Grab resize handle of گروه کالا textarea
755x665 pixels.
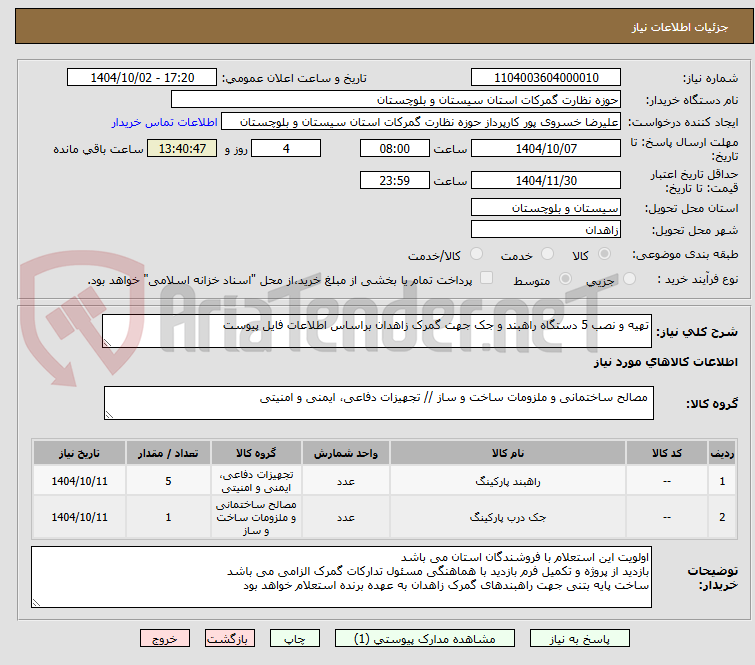[x=109, y=414]
